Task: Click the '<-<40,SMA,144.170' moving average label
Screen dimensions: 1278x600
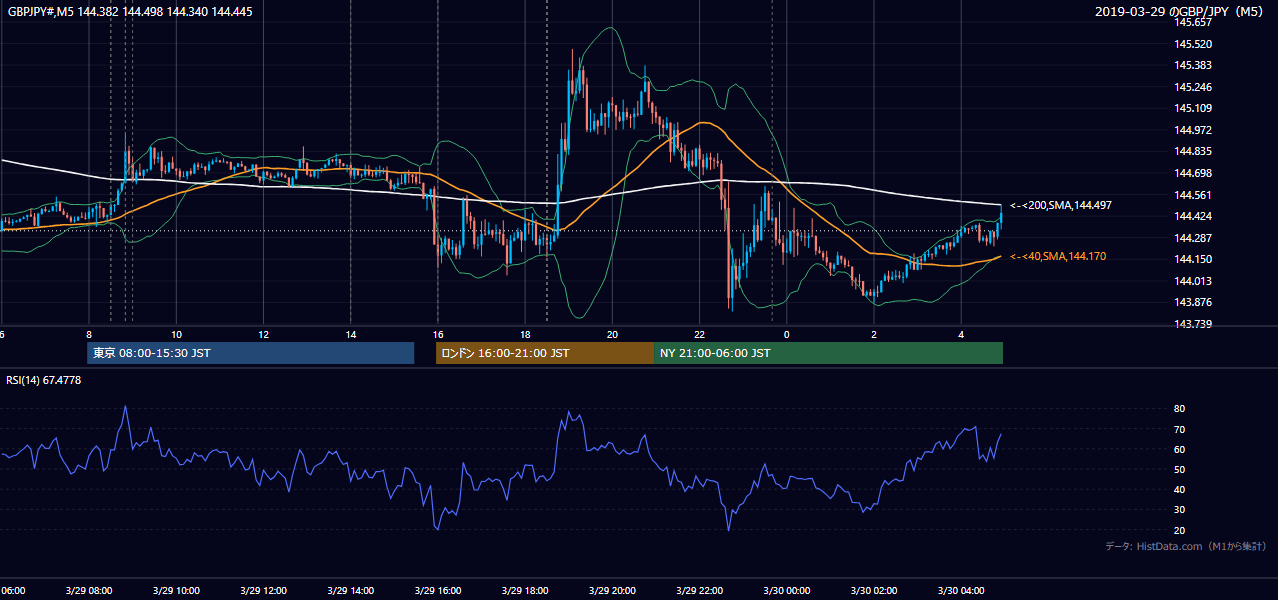Action: pyautogui.click(x=1057, y=257)
